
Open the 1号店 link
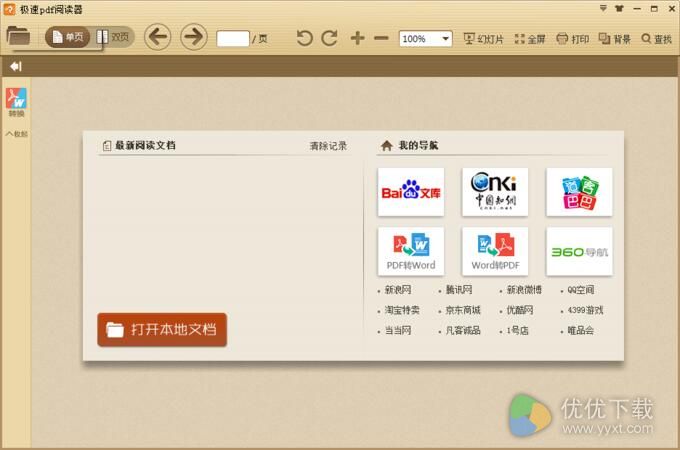tap(517, 330)
